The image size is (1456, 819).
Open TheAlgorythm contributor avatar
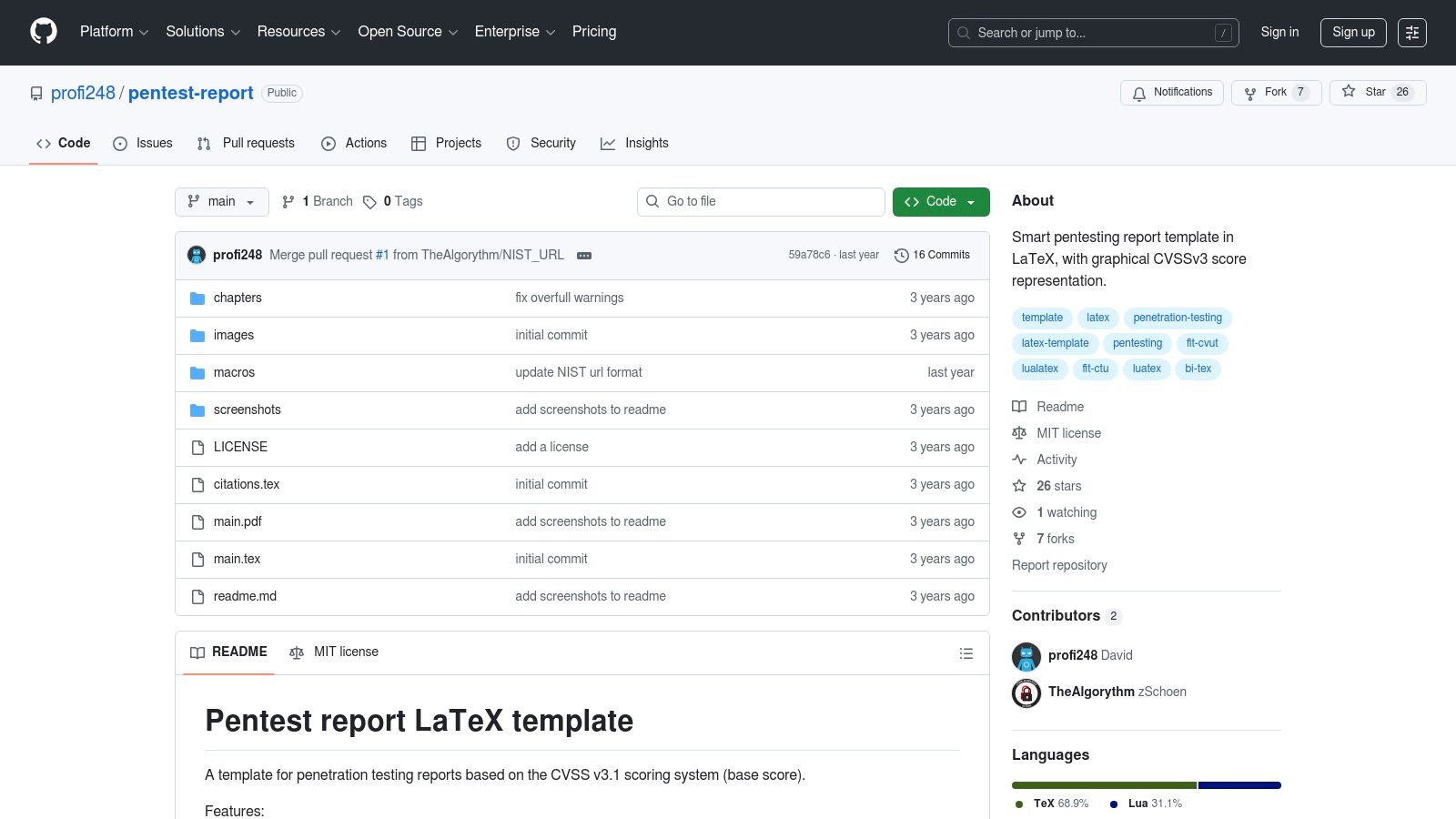click(1026, 693)
